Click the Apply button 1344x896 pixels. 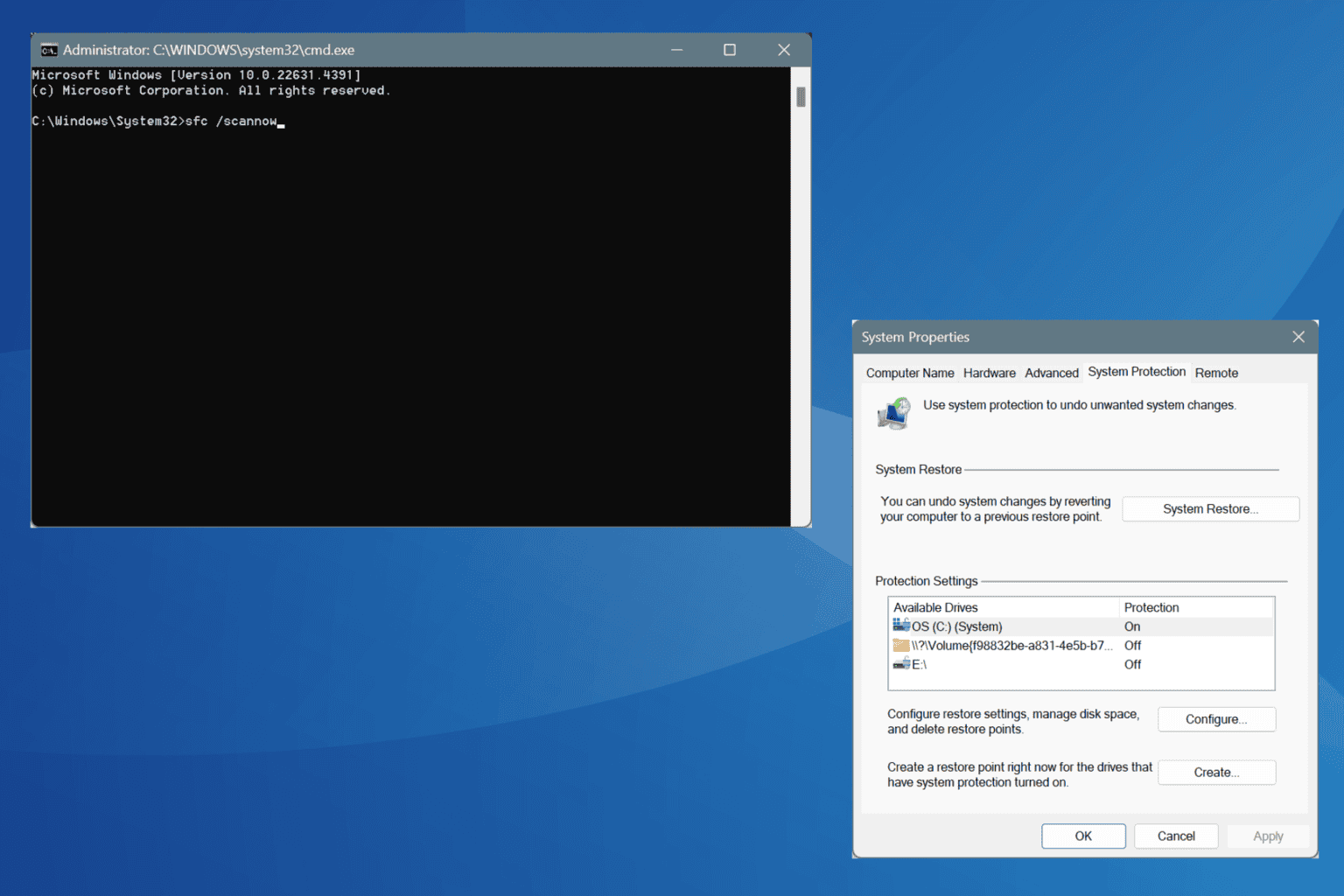(x=1268, y=836)
